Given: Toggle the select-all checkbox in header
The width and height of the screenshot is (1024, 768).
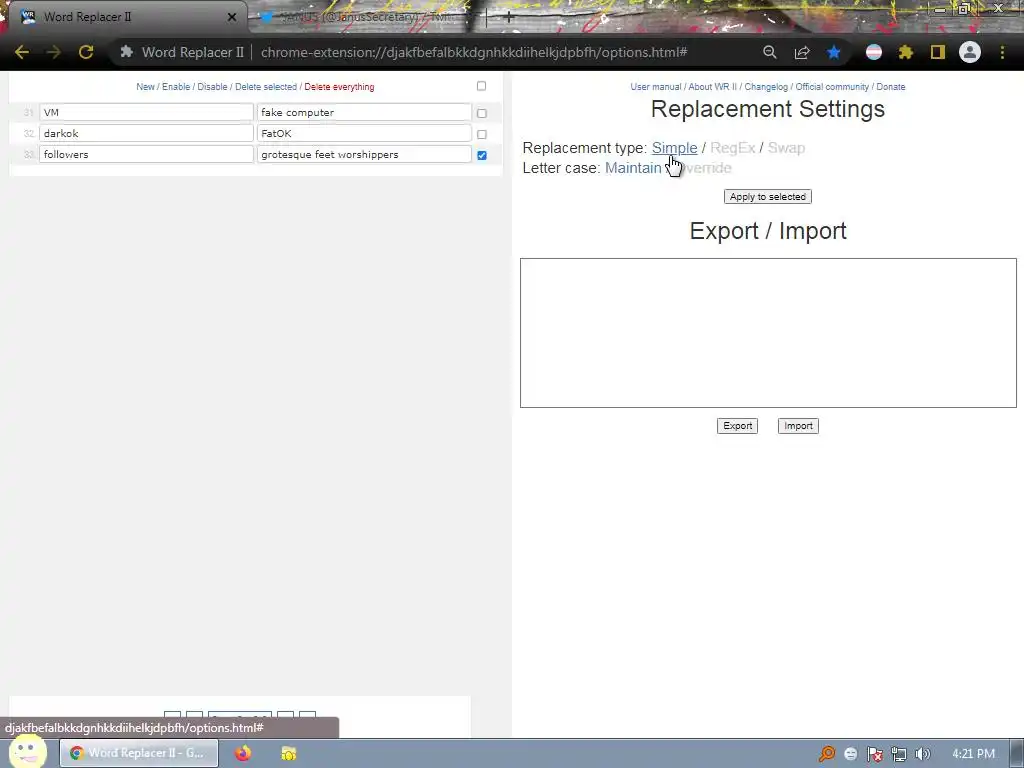Looking at the screenshot, I should 481,86.
